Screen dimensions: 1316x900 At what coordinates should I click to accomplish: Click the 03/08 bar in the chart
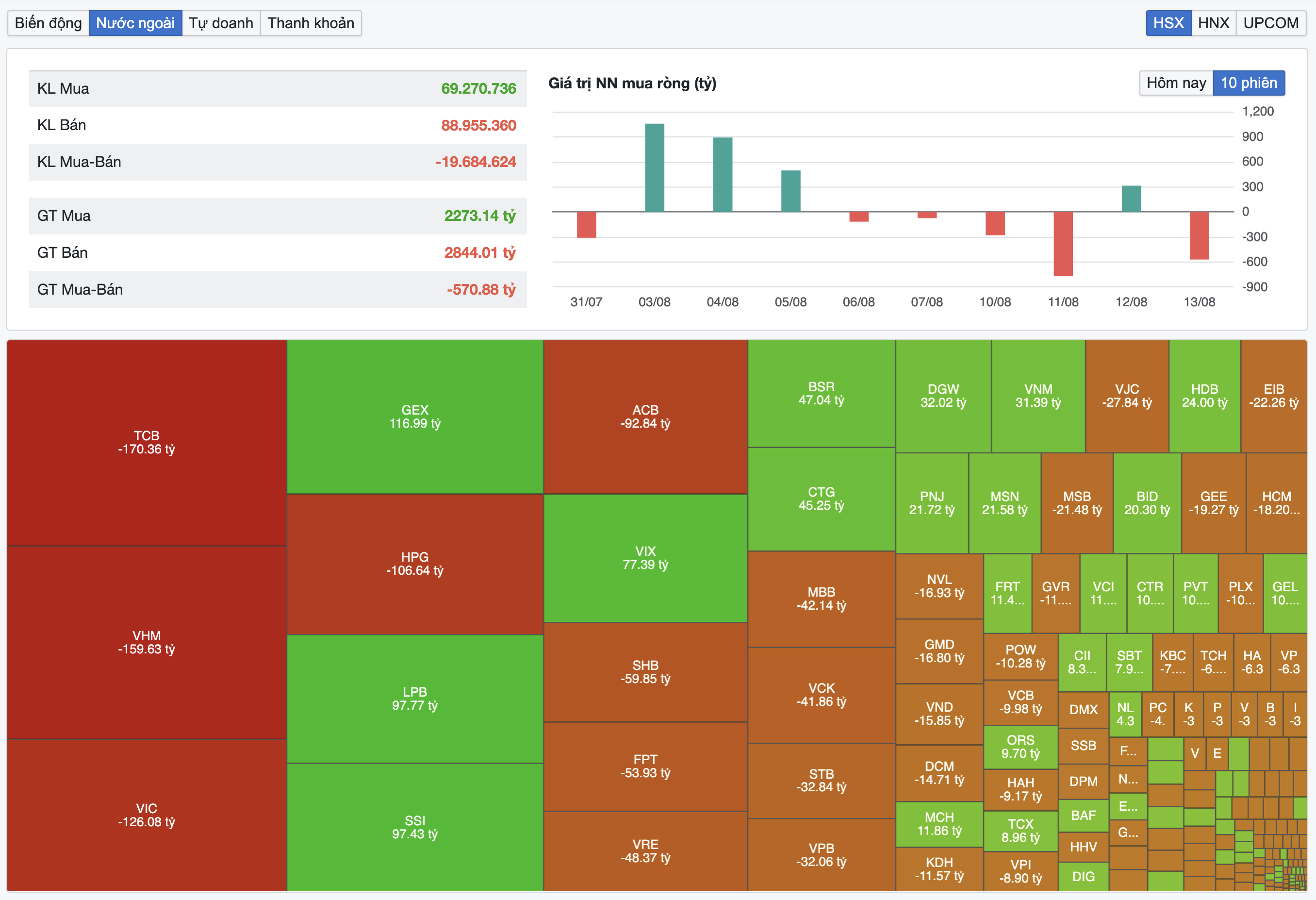655,167
